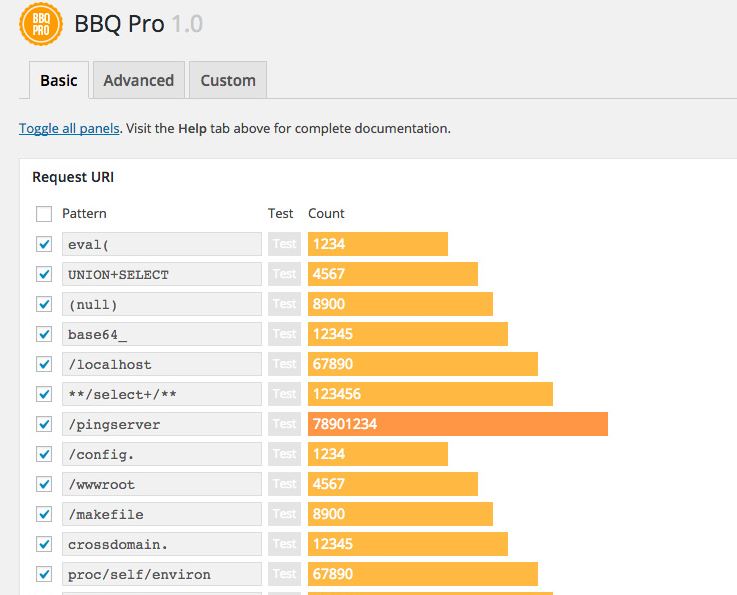Run Test for the /wwwroot pattern

[x=284, y=484]
